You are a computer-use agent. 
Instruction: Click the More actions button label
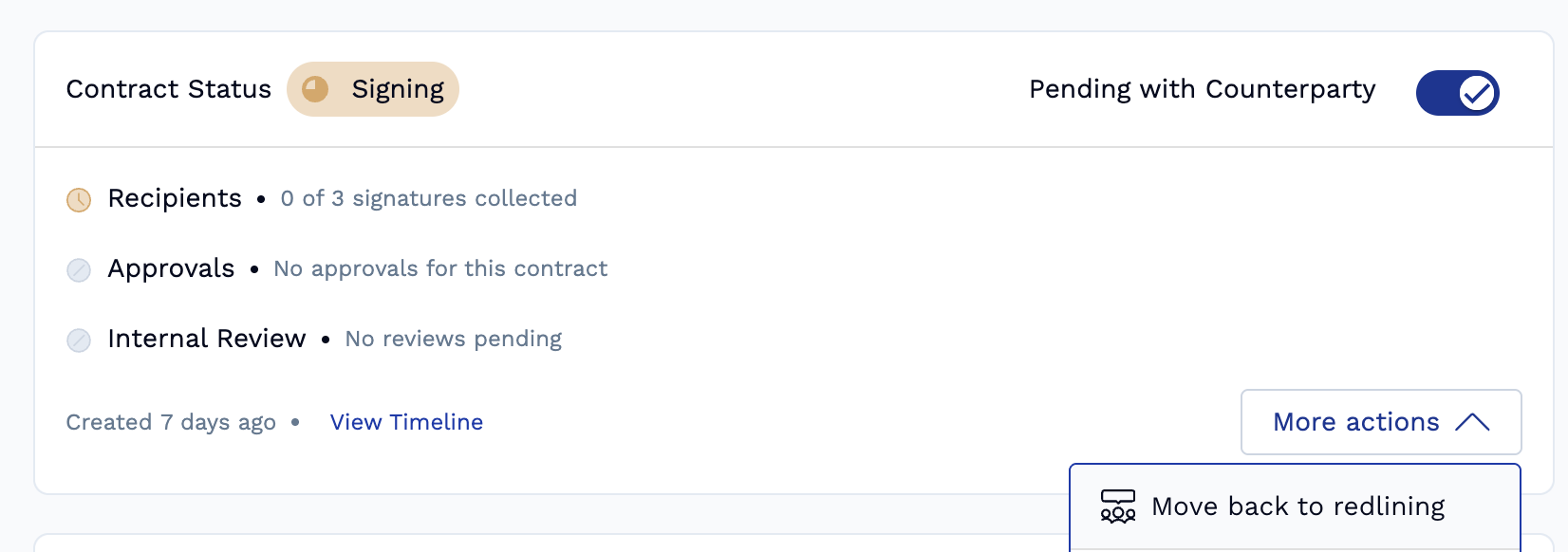click(1355, 422)
